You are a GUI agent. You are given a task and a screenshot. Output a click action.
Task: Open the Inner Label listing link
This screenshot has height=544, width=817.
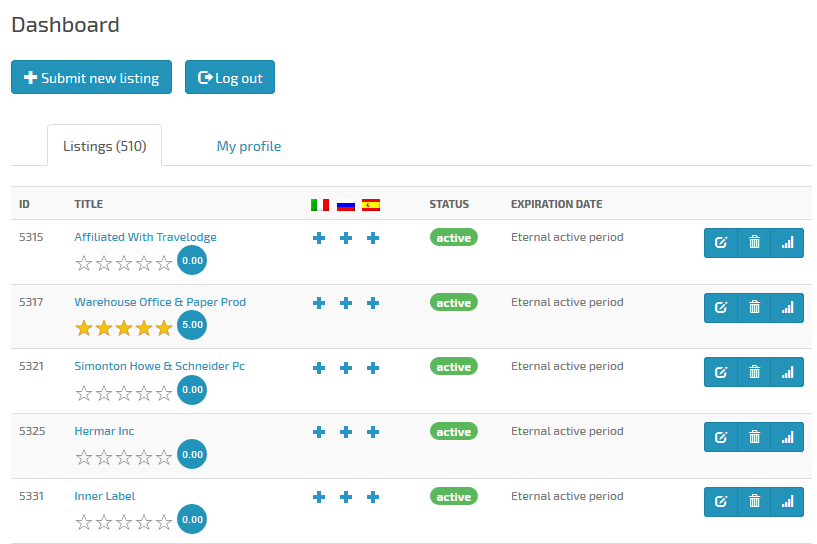[x=105, y=496]
